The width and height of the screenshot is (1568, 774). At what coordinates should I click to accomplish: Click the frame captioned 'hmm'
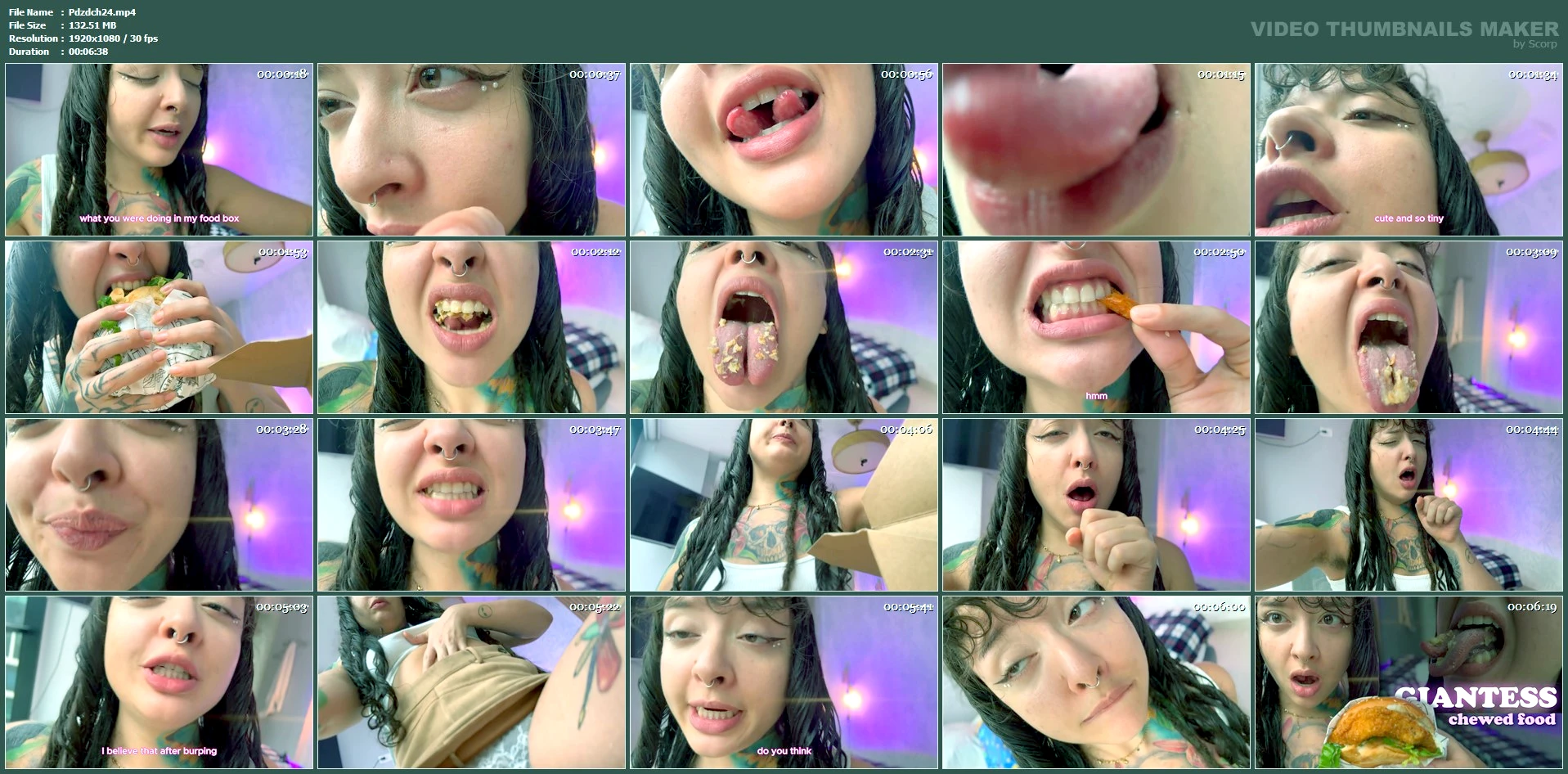pyautogui.click(x=1096, y=327)
